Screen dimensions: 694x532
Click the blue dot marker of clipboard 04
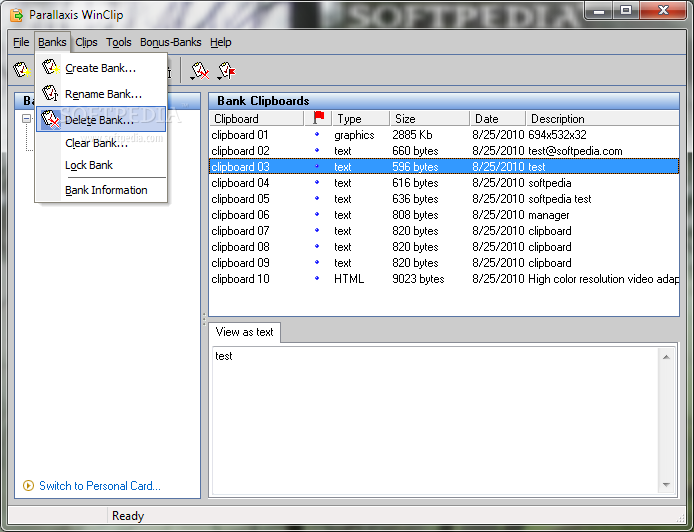coord(317,182)
